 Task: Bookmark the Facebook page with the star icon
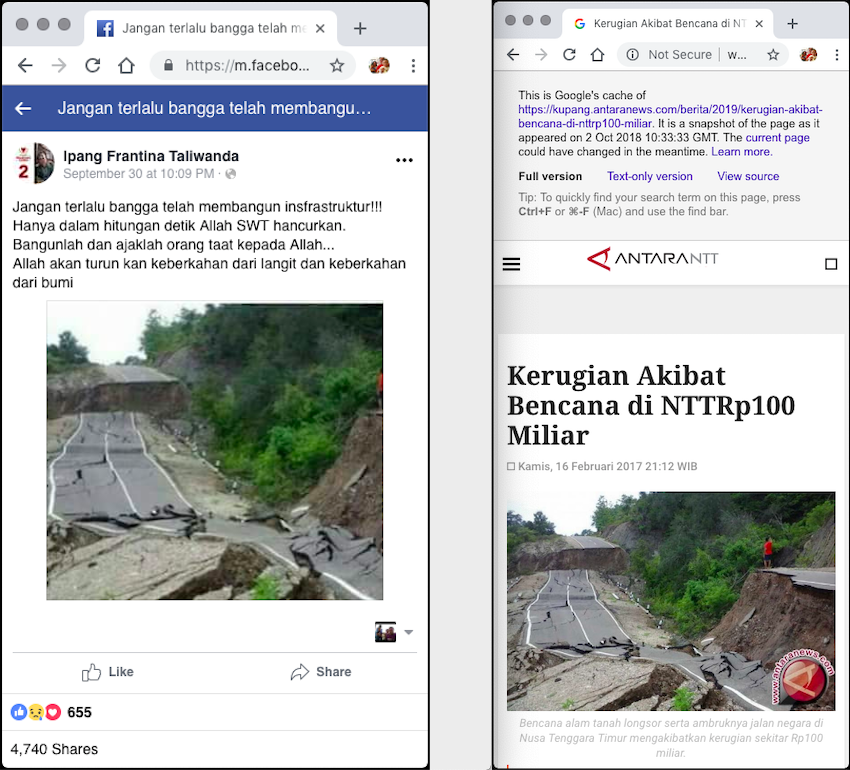pos(337,66)
